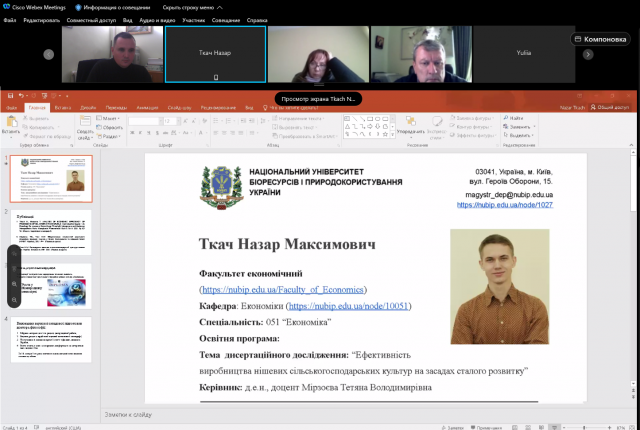Toggle align text right in Абзац group
Screen dimensions: 640x430
coord(233,133)
